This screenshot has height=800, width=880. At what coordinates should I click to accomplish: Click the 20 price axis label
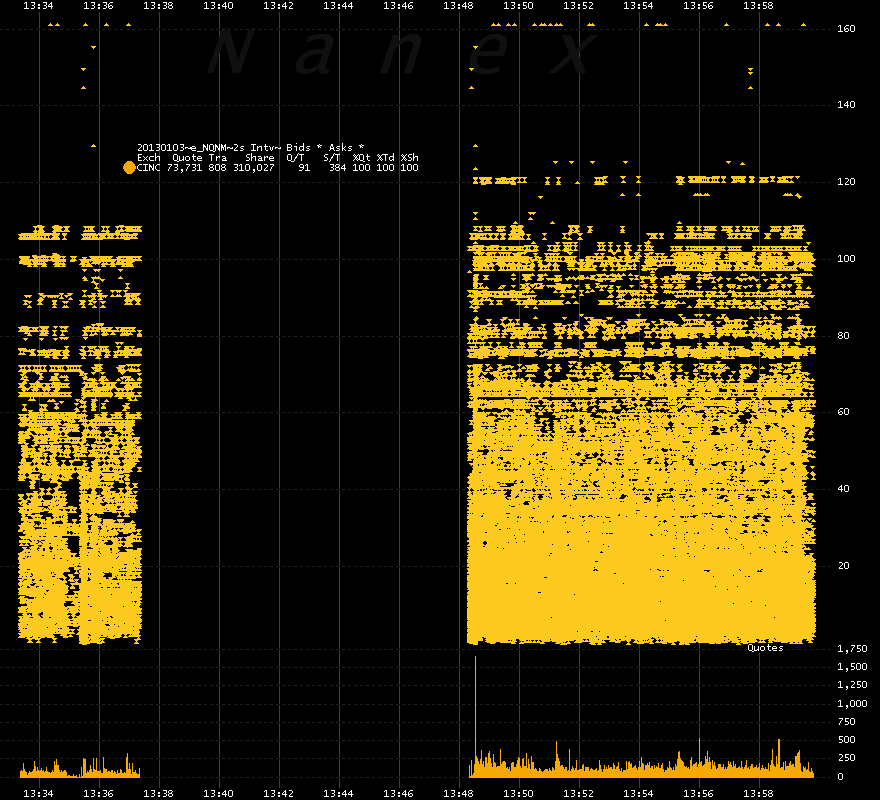pos(844,566)
